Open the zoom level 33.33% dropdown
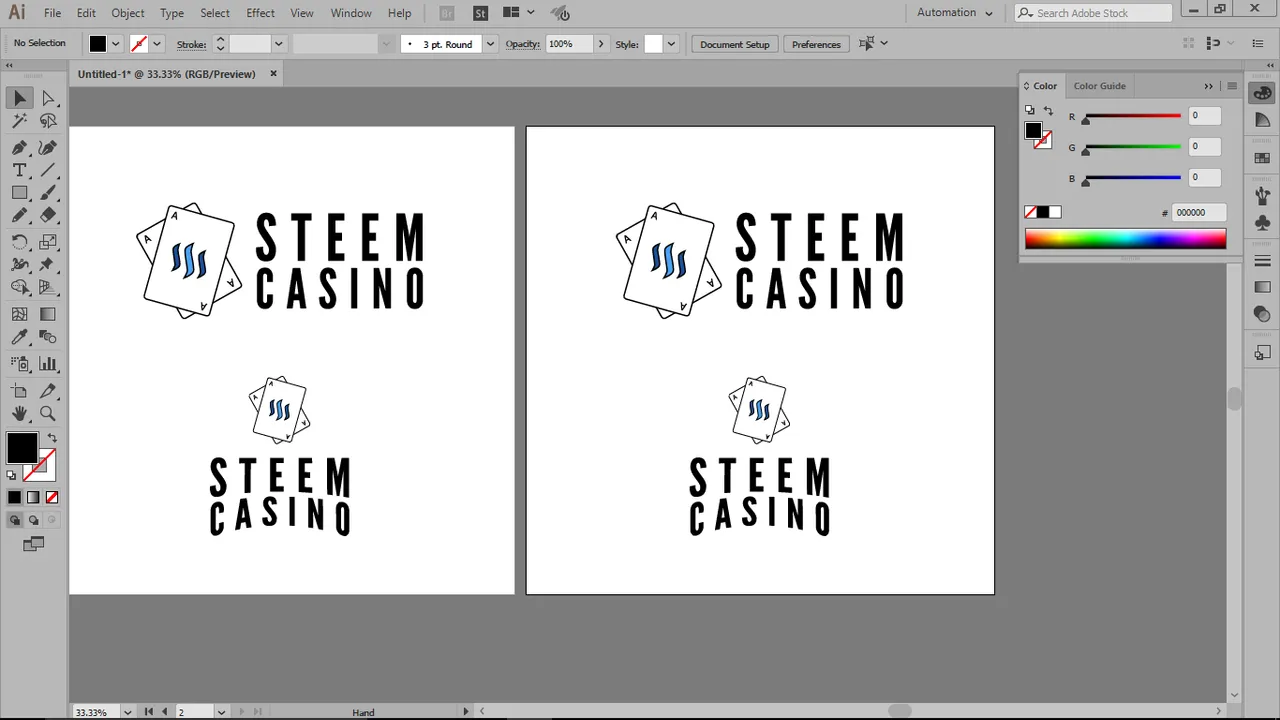This screenshot has height=720, width=1280. click(127, 712)
